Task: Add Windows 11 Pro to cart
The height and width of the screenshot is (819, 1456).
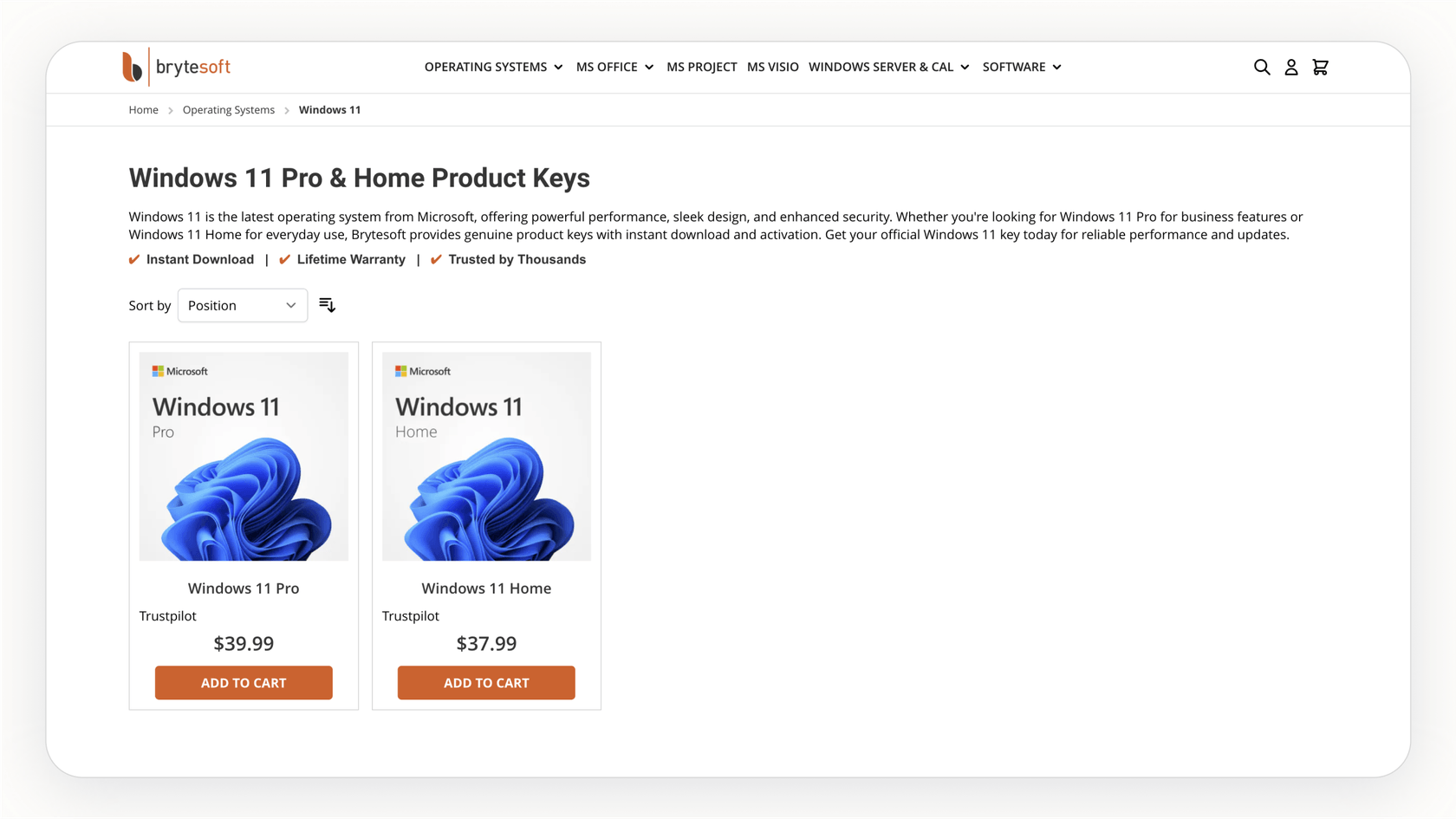Action: pyautogui.click(x=244, y=683)
